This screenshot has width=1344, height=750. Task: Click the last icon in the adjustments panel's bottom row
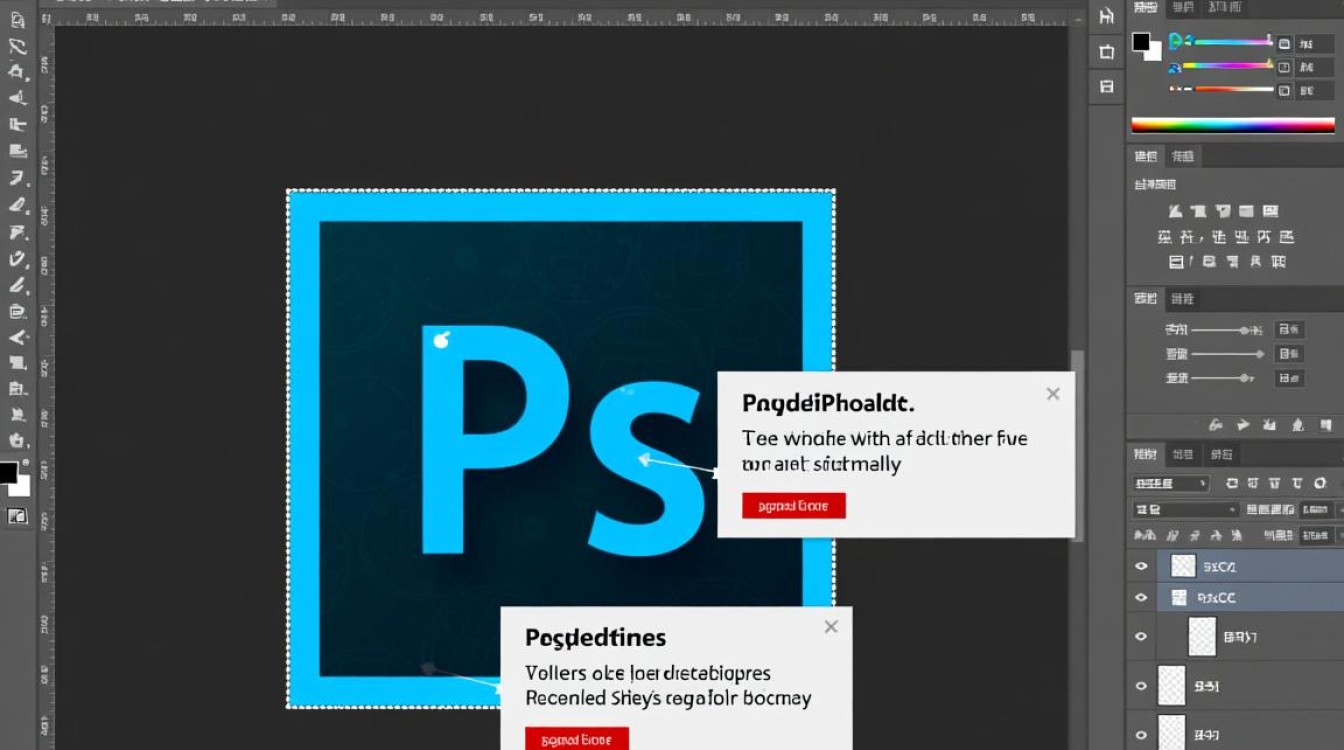pyautogui.click(x=1279, y=262)
